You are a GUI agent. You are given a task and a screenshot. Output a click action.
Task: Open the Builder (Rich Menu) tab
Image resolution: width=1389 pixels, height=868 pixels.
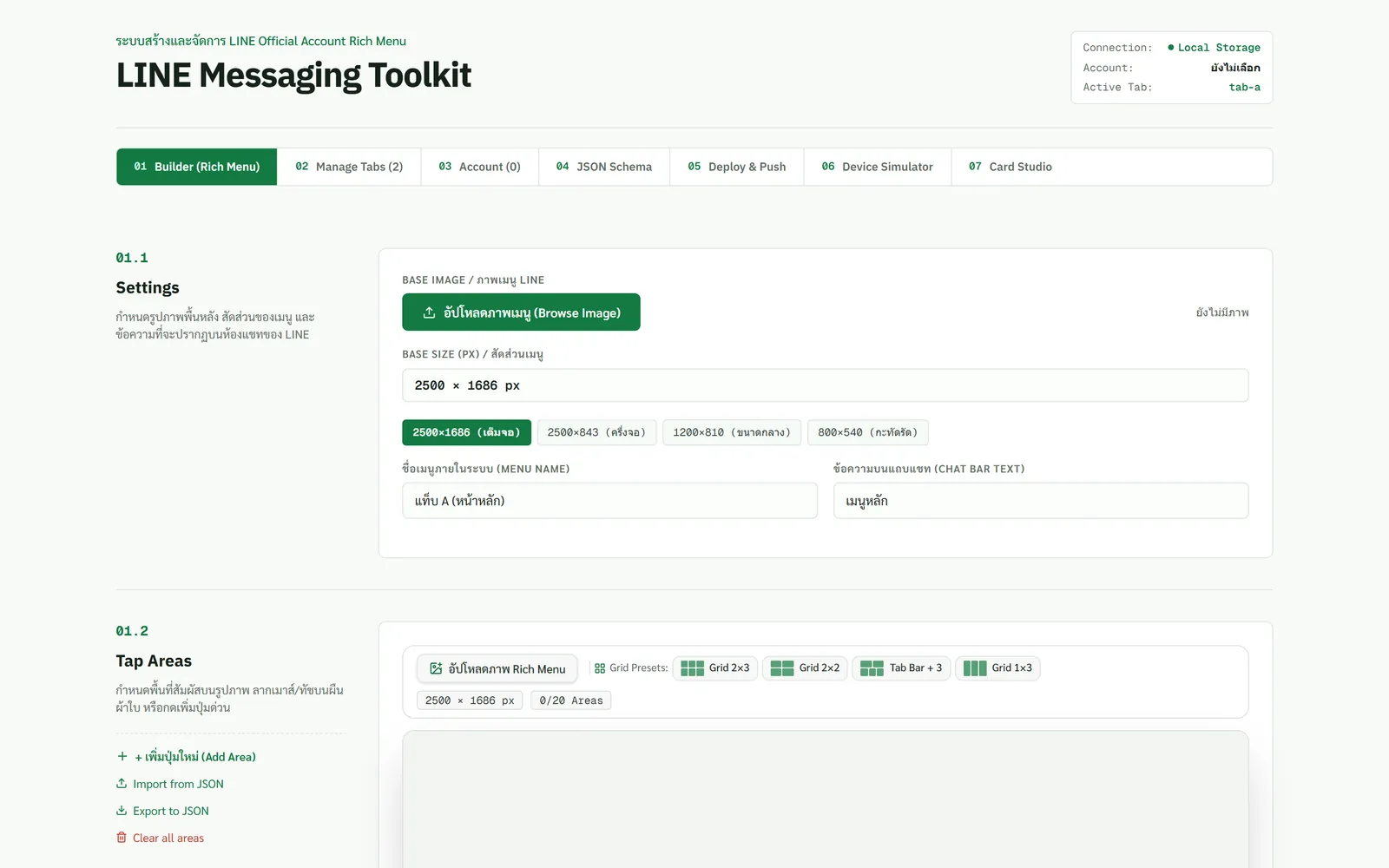[197, 167]
